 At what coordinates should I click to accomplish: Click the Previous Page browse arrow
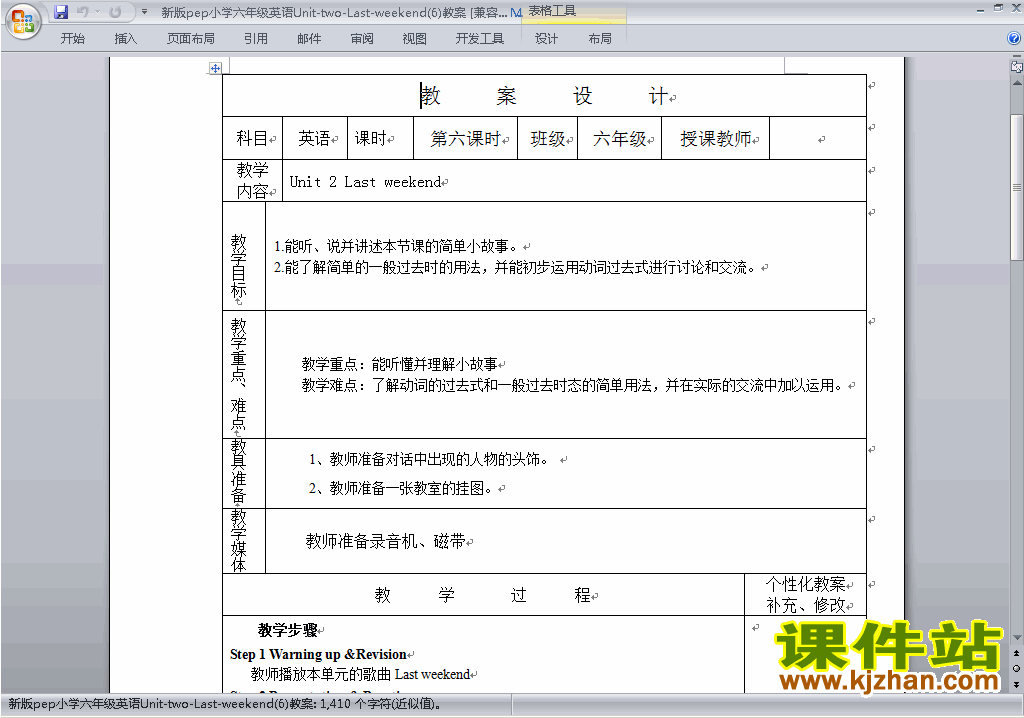click(x=1016, y=653)
